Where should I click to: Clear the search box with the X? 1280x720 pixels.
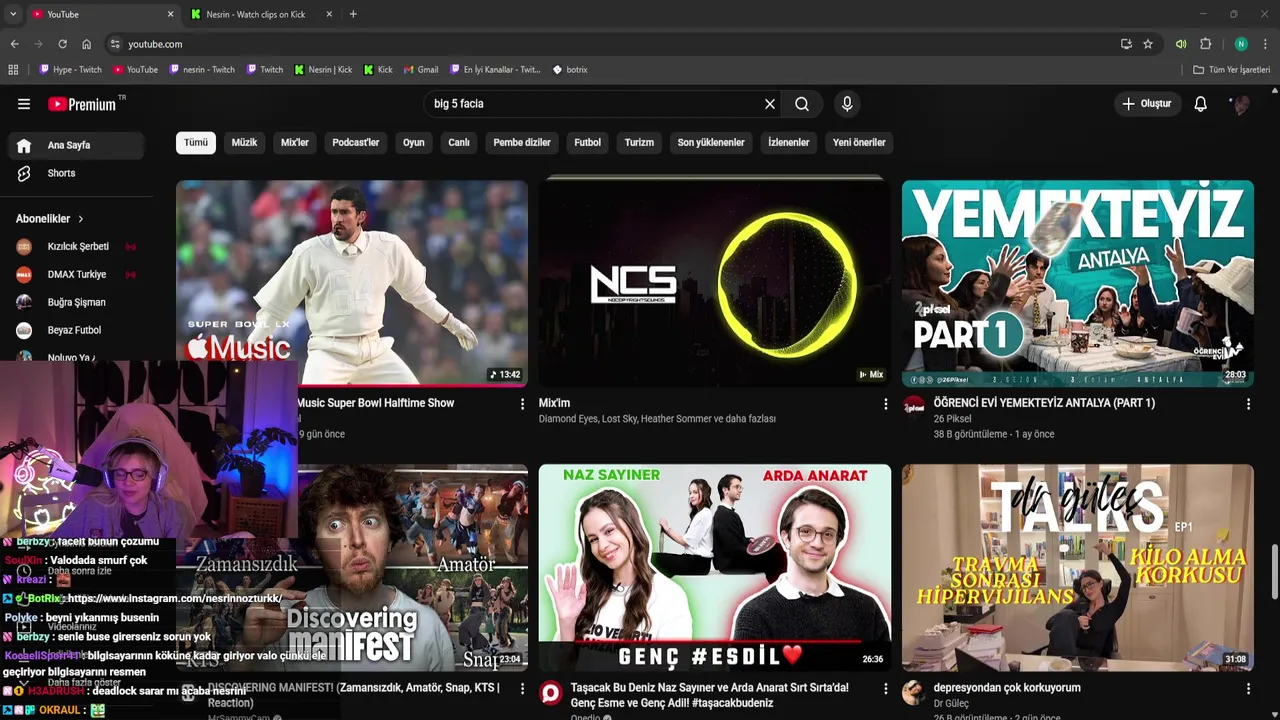pos(770,104)
